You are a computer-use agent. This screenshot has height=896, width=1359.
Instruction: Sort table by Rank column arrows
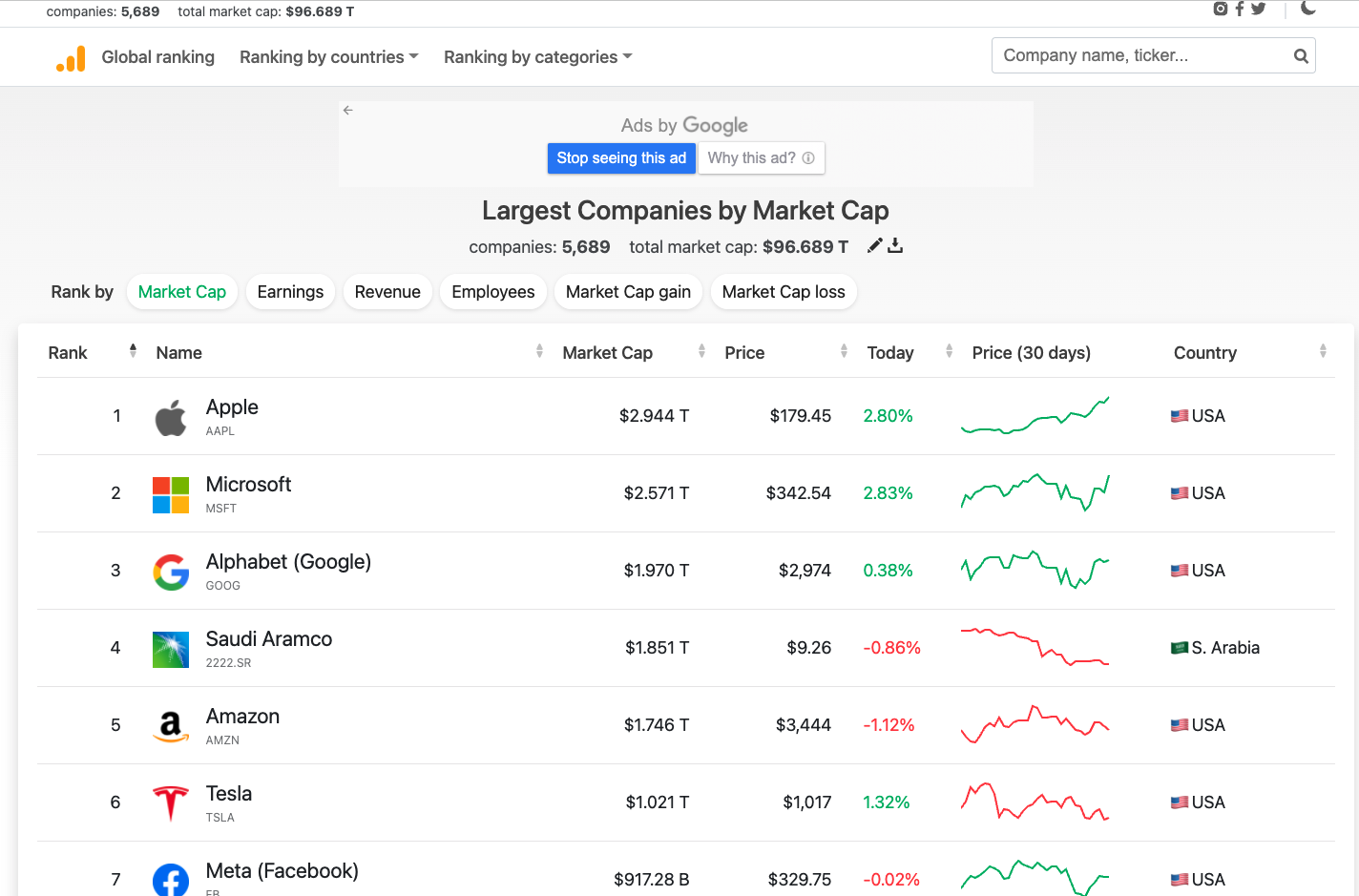(133, 351)
